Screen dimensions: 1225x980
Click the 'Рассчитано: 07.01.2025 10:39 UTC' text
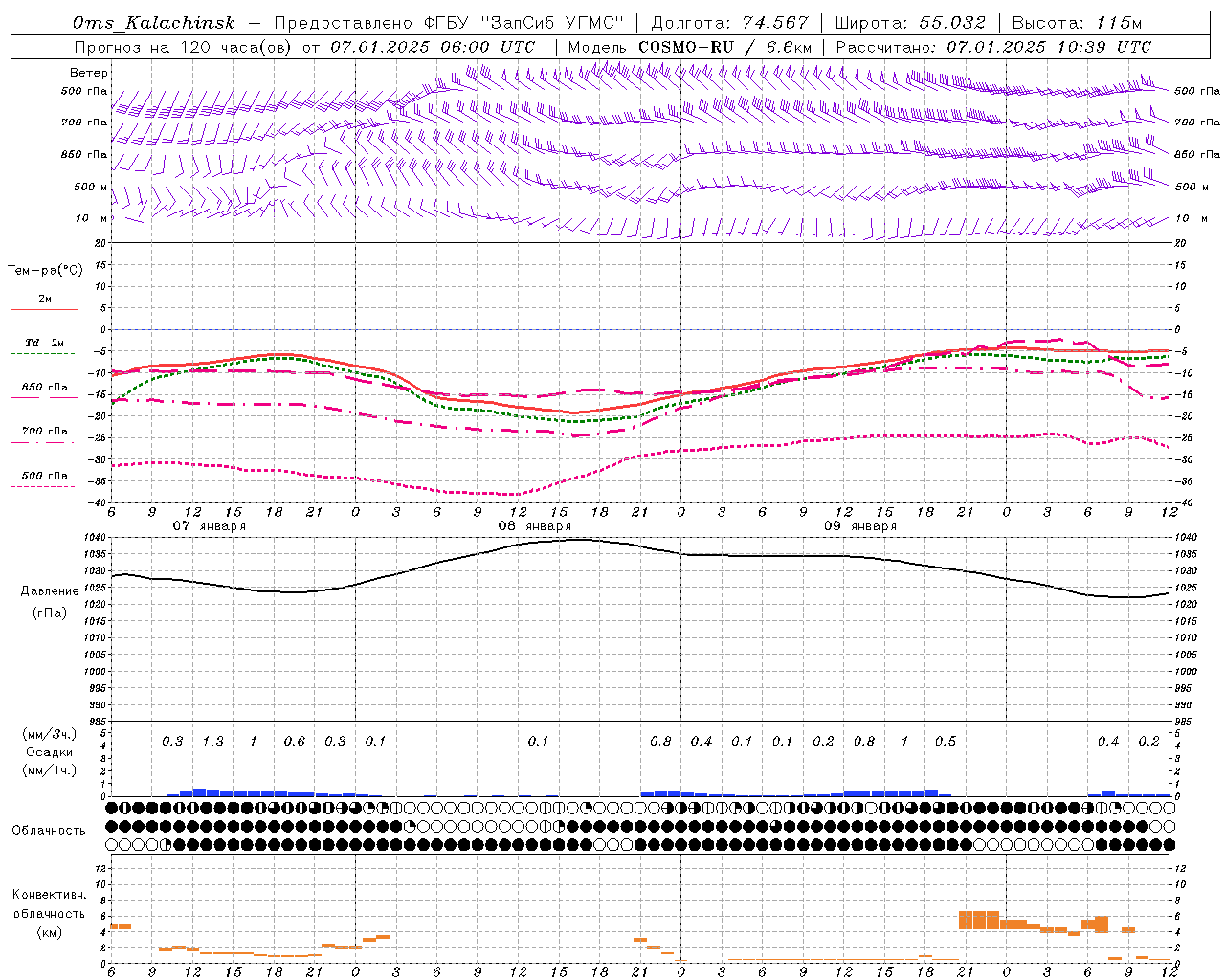(993, 47)
